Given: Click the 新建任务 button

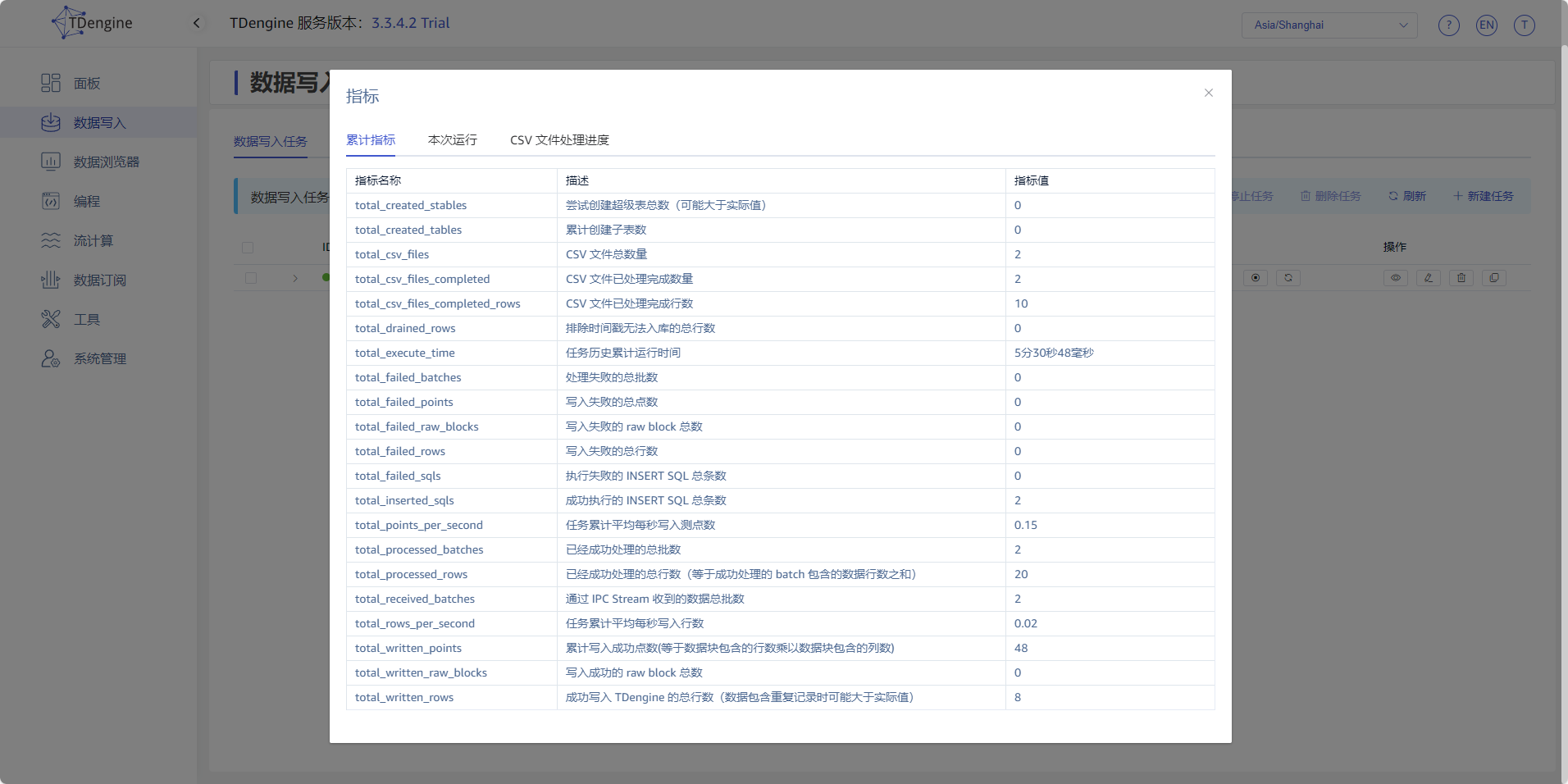Looking at the screenshot, I should point(1483,196).
